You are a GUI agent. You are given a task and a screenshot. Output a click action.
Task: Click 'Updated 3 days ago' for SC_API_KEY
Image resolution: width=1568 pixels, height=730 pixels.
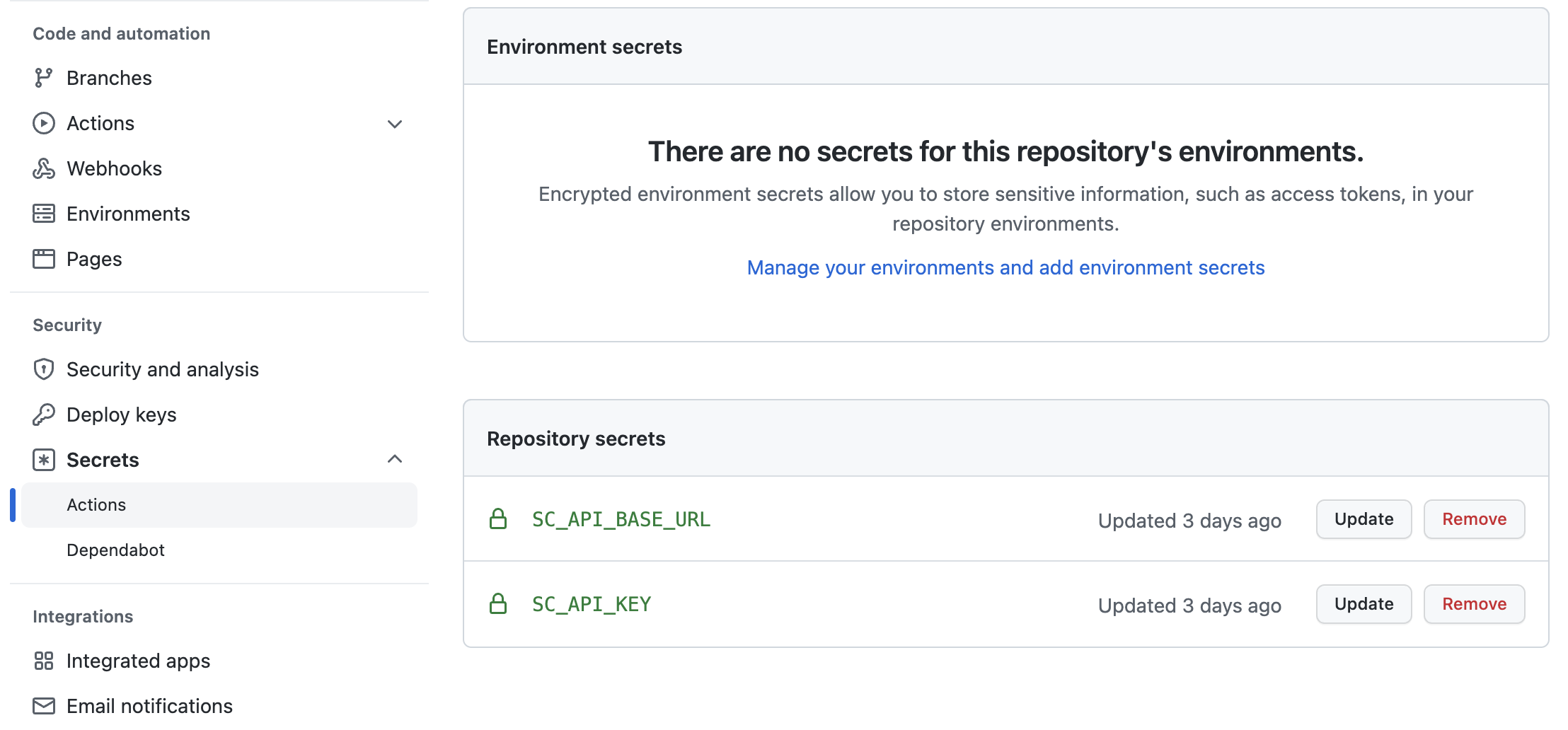(x=1189, y=606)
